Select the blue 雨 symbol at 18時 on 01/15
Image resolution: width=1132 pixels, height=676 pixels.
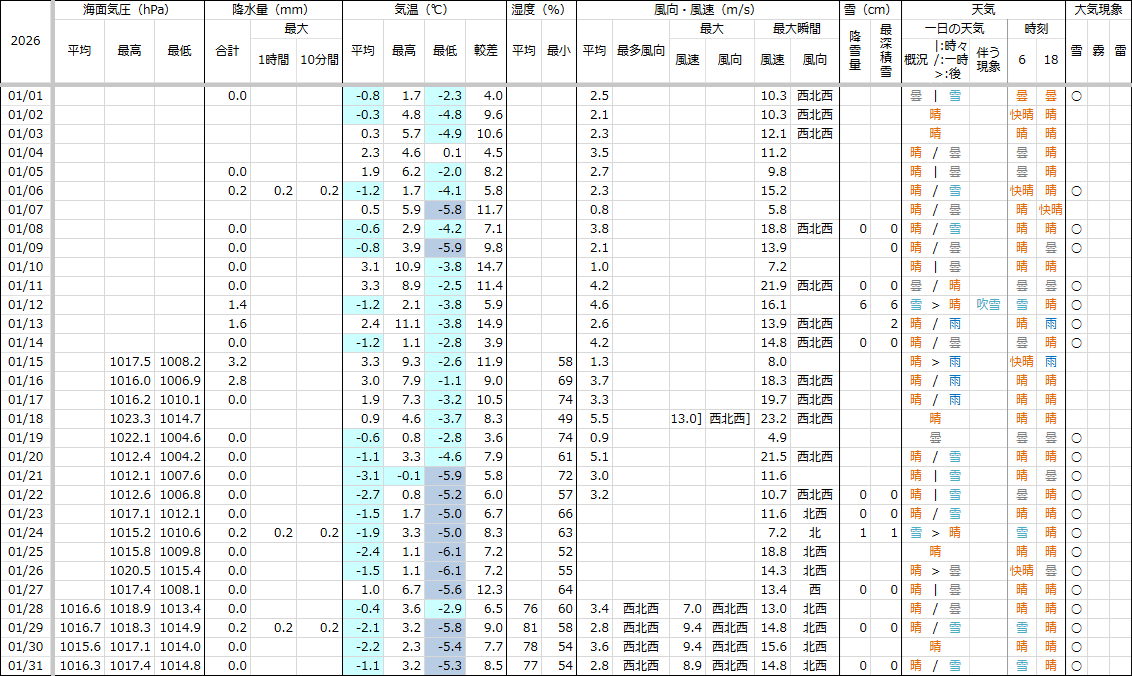click(x=1050, y=362)
